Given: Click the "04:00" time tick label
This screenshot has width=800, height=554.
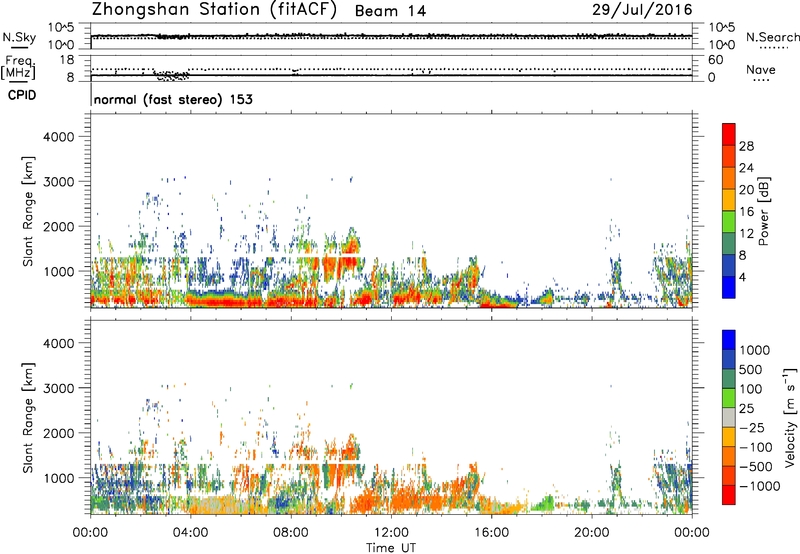Looking at the screenshot, I should coord(190,533).
